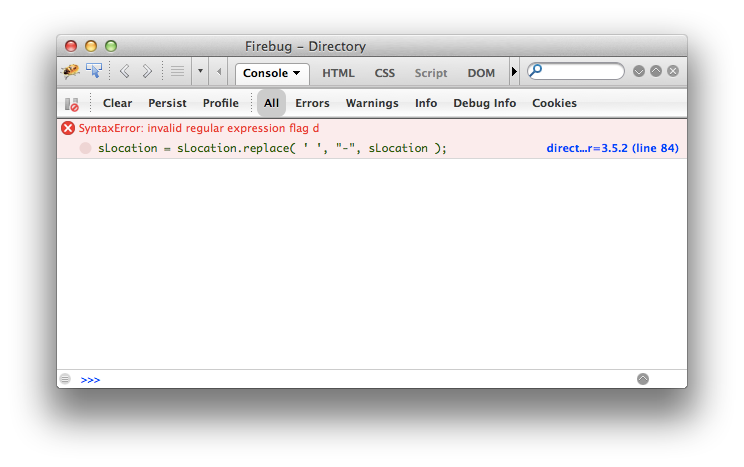The width and height of the screenshot is (744, 467).
Task: Filter console by Errors
Action: pos(312,103)
